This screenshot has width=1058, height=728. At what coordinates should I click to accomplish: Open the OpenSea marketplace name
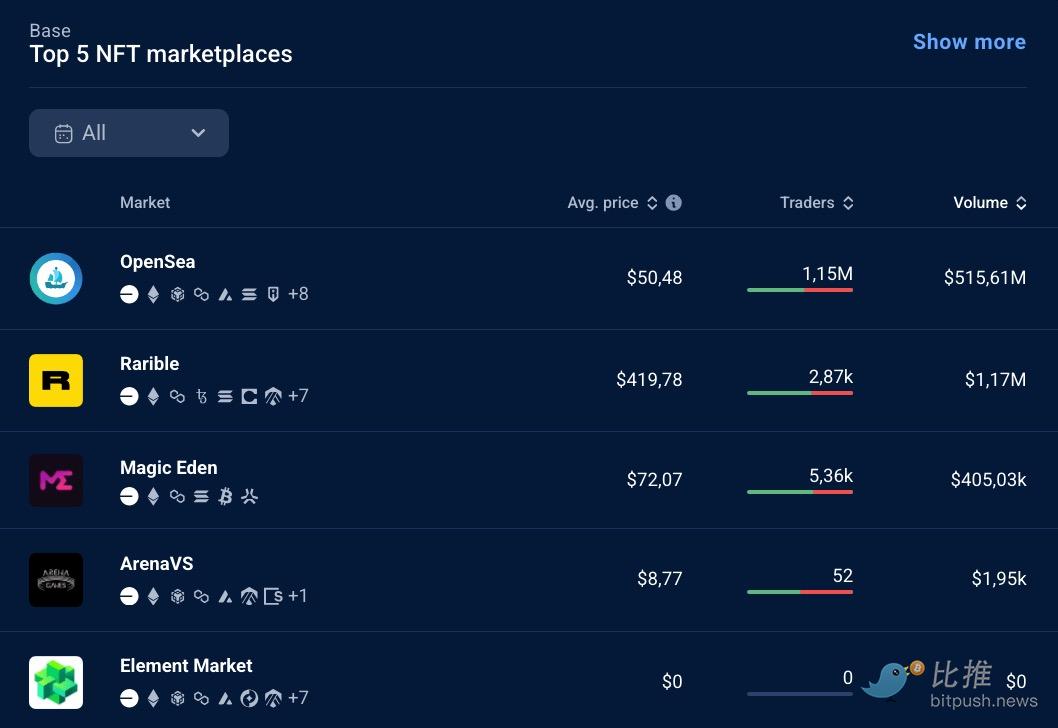157,262
